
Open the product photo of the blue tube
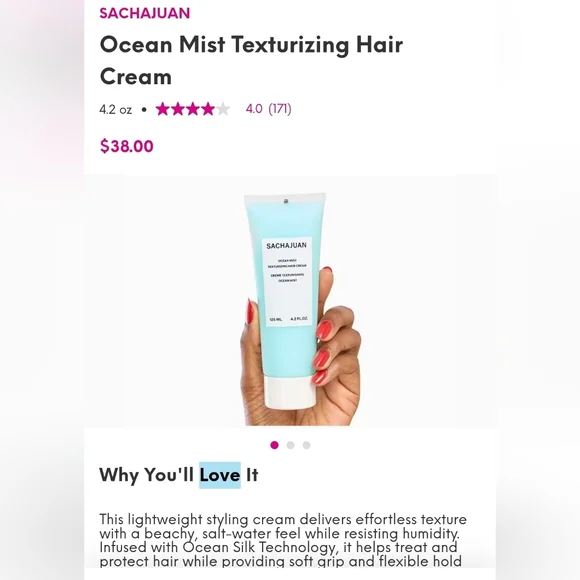pos(290,301)
